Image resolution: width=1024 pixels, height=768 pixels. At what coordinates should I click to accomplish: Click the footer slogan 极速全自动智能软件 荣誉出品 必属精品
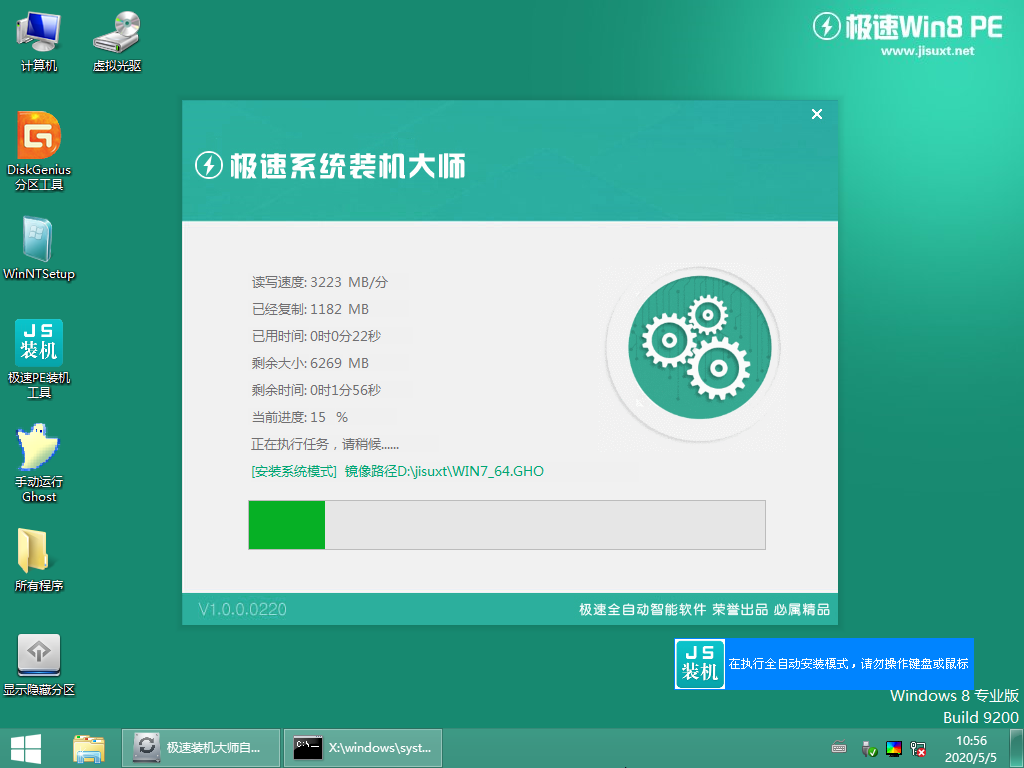[704, 609]
